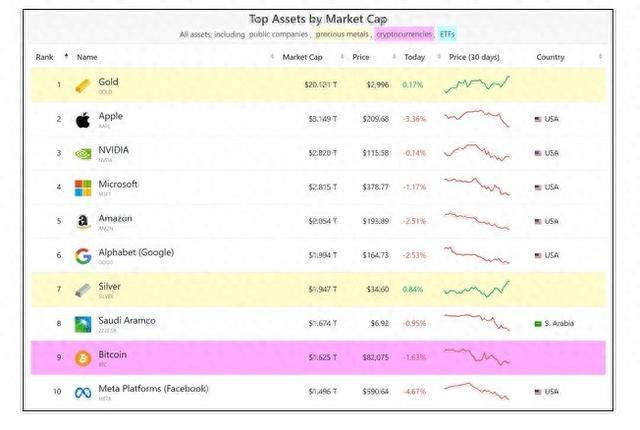This screenshot has height=430, width=640.
Task: Click the Apple logo icon
Action: pos(83,119)
